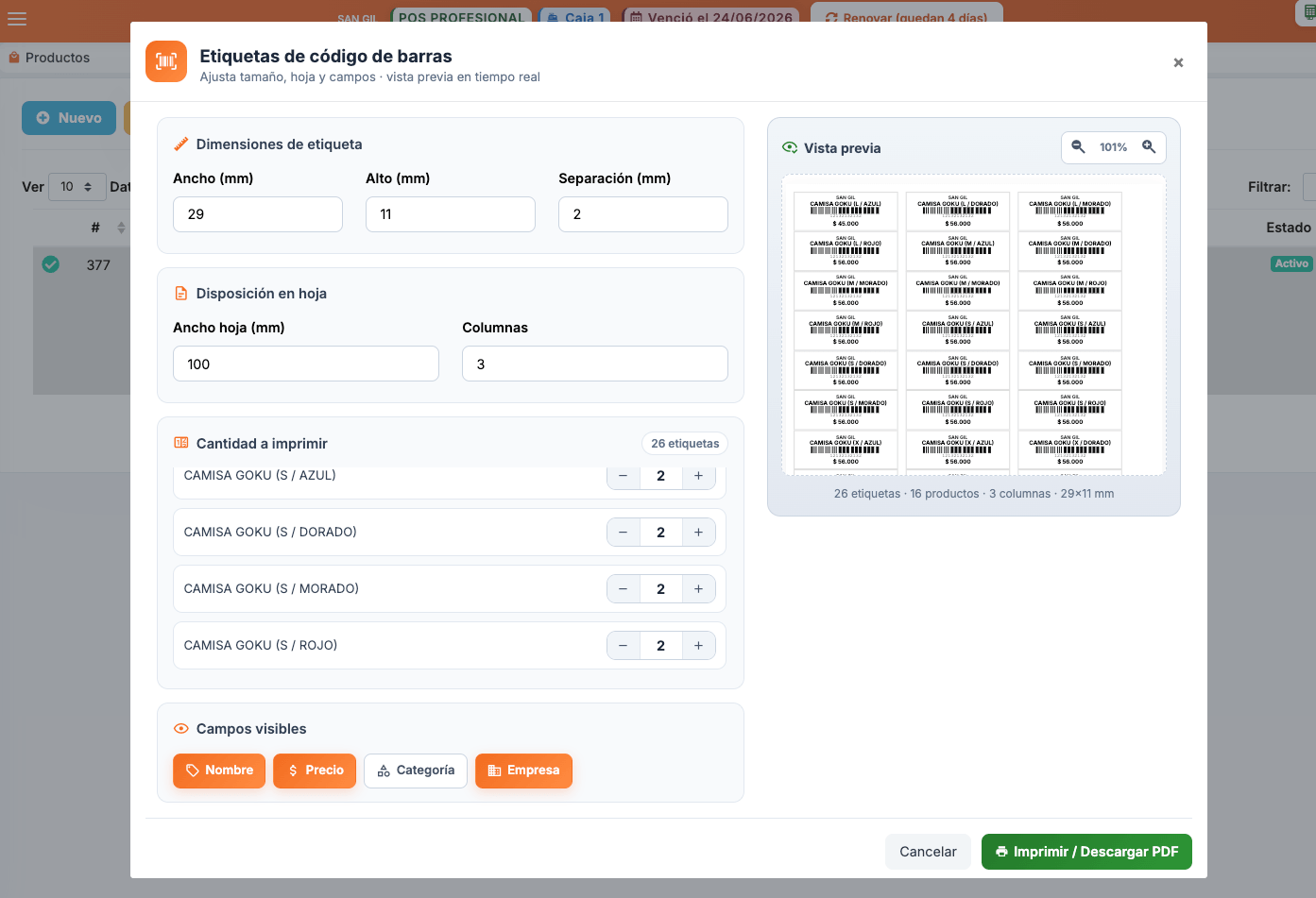Click quantity value for CAMISA GOKU (S / ROJO)
Viewport: 1316px width, 898px height.
660,646
